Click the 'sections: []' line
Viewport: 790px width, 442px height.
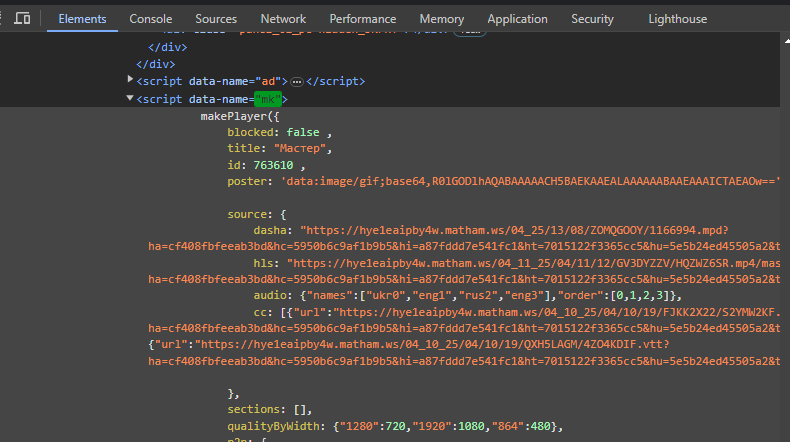click(x=270, y=409)
